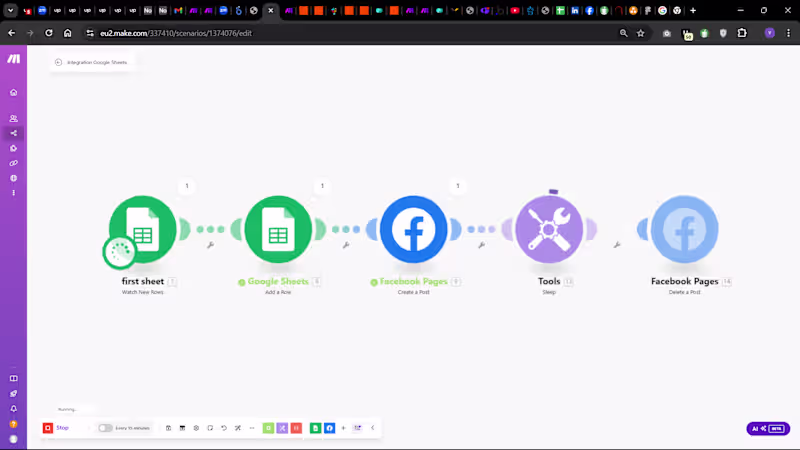Click the wrench filter between first sheet and Google Sheets
Image resolution: width=800 pixels, height=450 pixels.
coord(210,245)
